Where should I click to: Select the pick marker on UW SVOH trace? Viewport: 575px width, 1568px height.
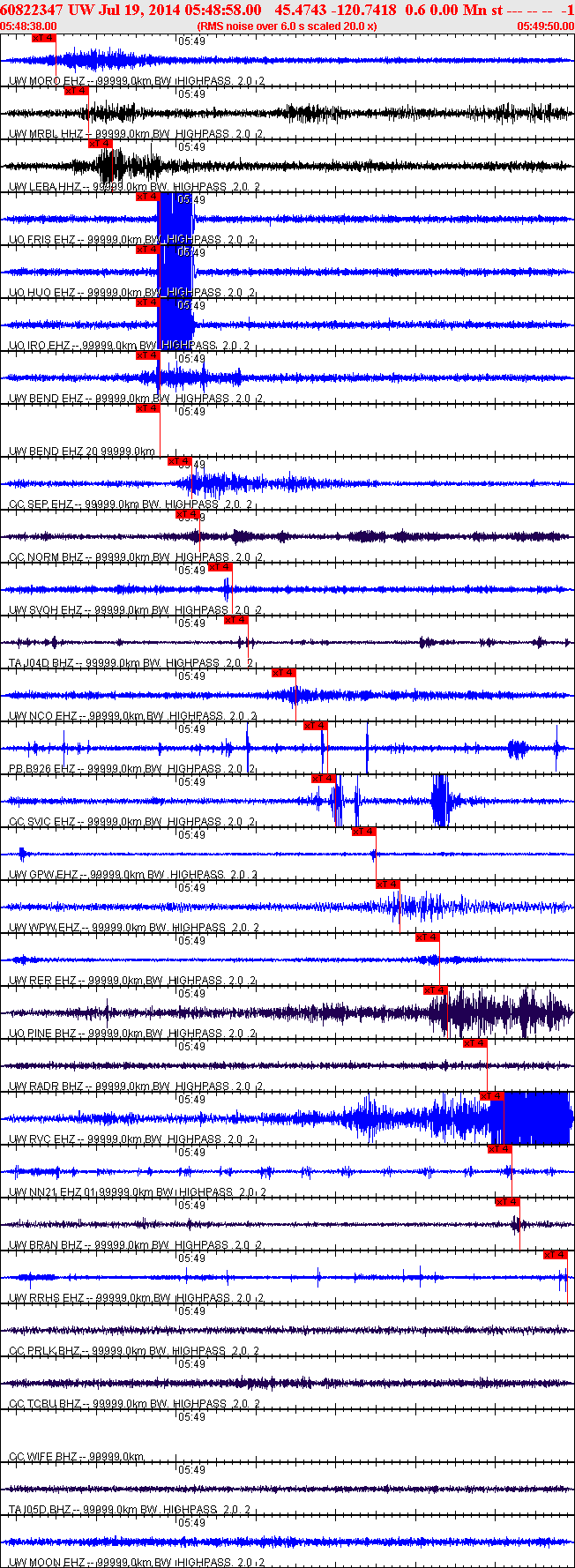point(220,567)
